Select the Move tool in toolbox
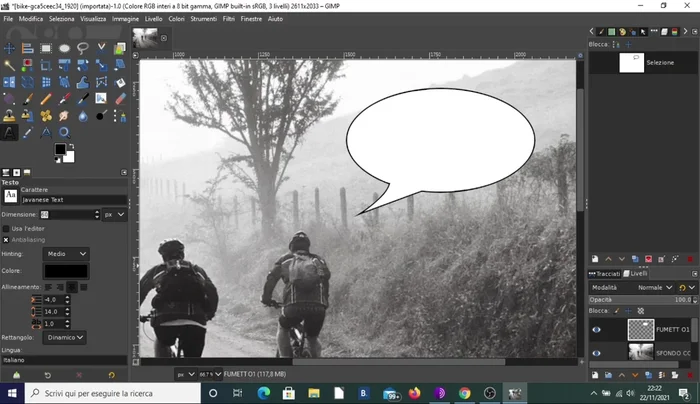 point(9,48)
